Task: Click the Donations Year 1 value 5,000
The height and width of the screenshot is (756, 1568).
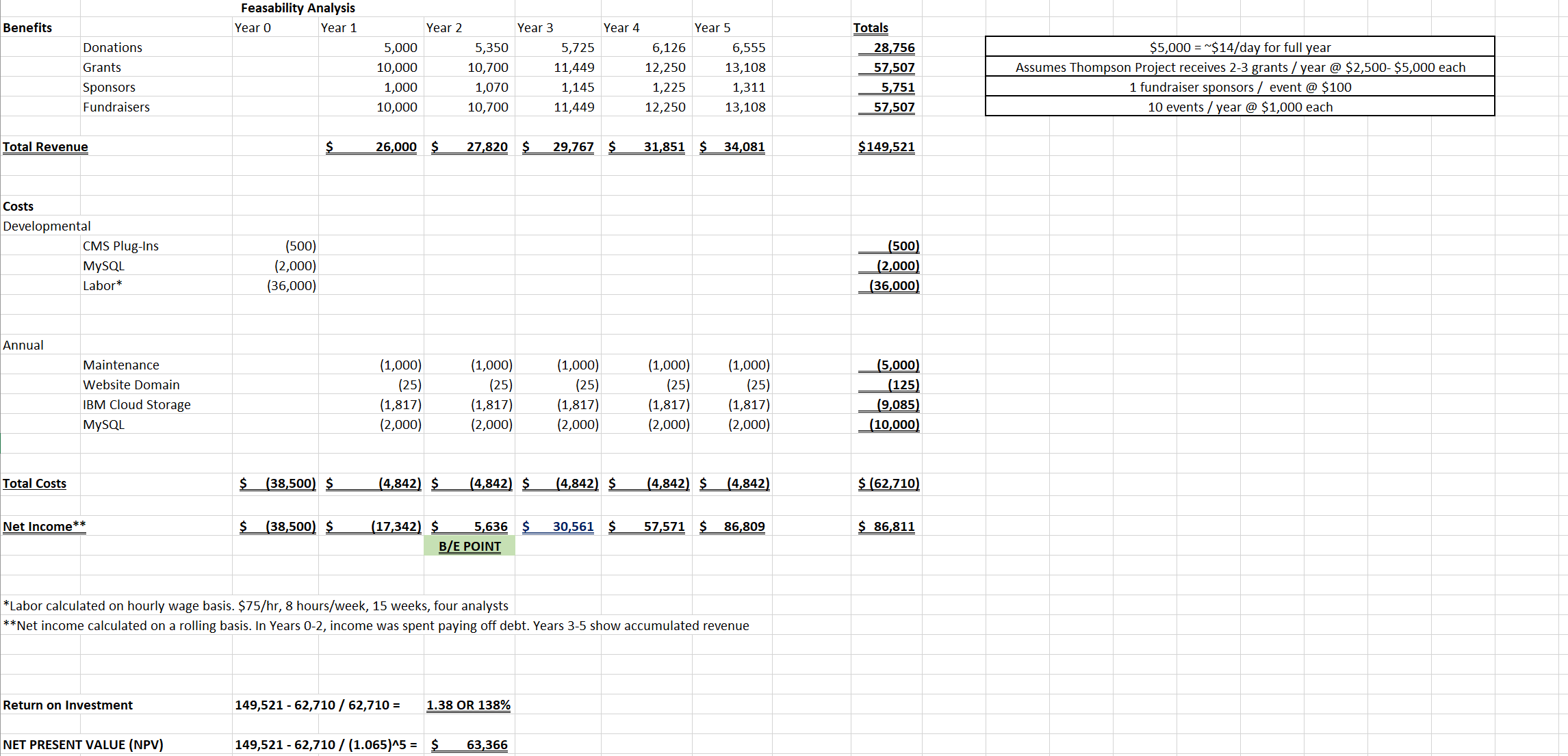Action: pos(400,47)
